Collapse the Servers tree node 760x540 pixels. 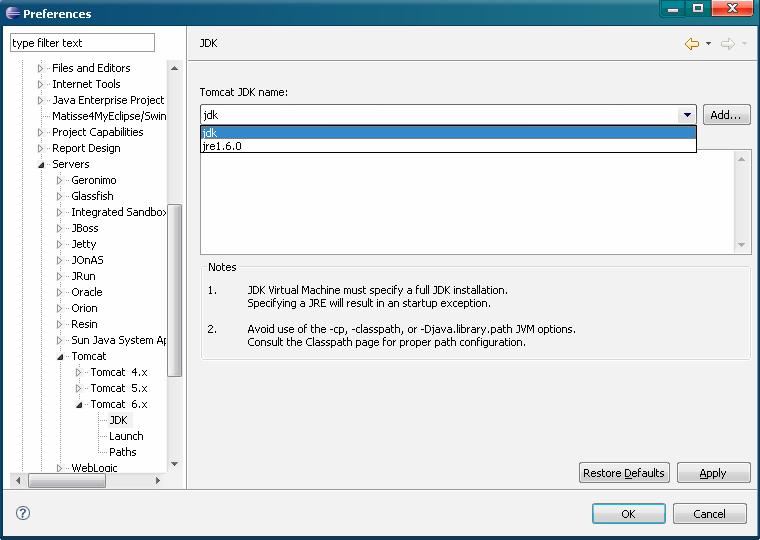(41, 165)
